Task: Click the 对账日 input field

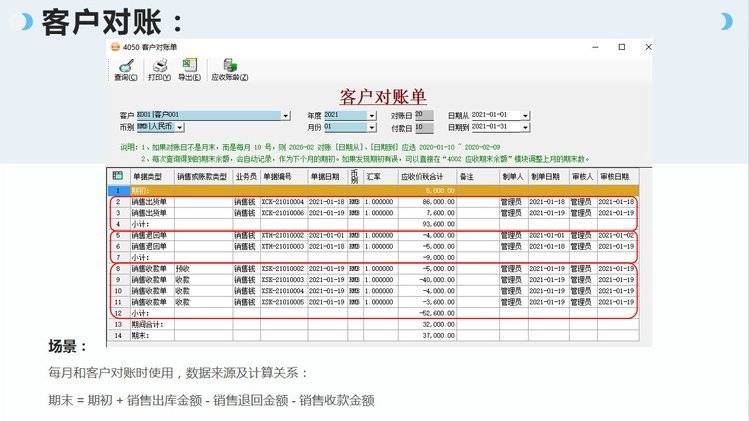Action: tap(424, 115)
